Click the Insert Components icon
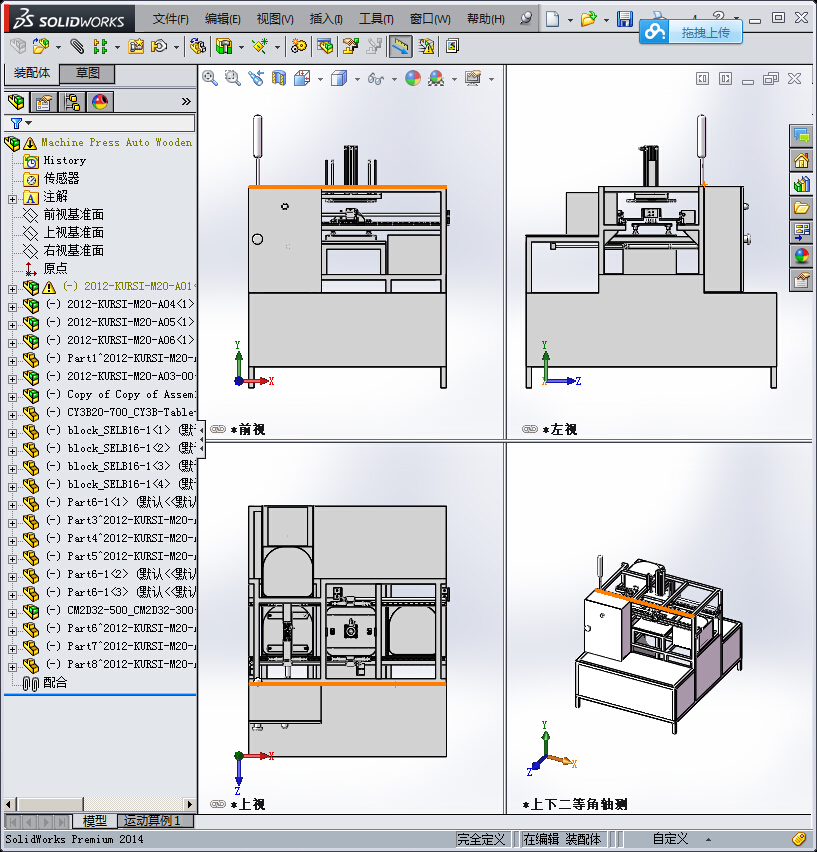 pos(40,47)
